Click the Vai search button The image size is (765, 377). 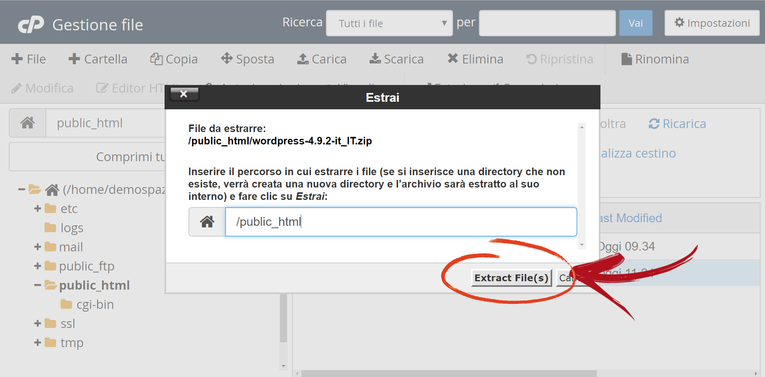click(x=635, y=23)
